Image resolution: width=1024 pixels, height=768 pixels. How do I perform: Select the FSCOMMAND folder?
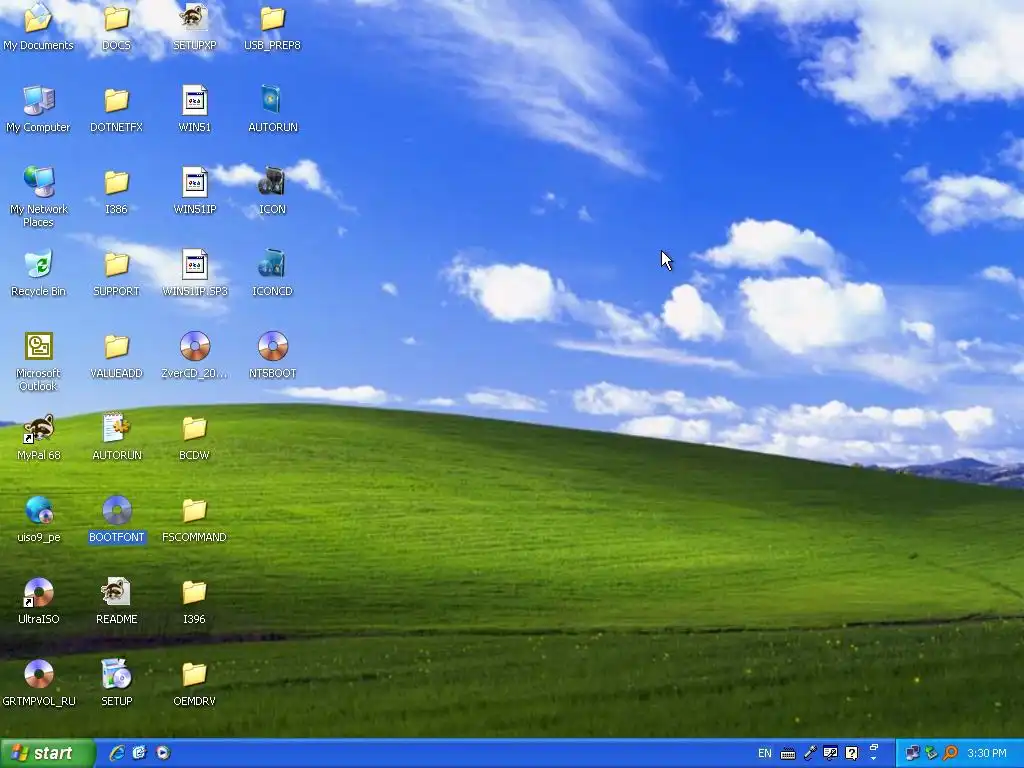click(x=194, y=519)
